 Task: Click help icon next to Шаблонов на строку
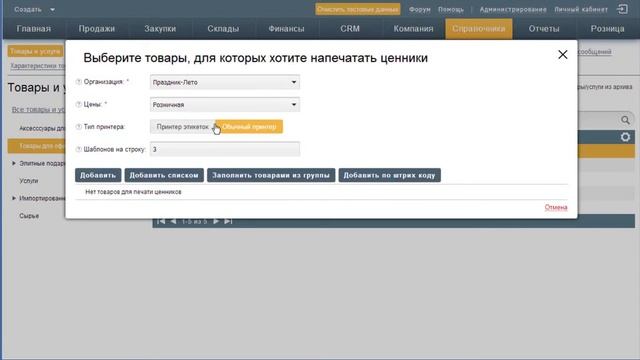point(79,149)
